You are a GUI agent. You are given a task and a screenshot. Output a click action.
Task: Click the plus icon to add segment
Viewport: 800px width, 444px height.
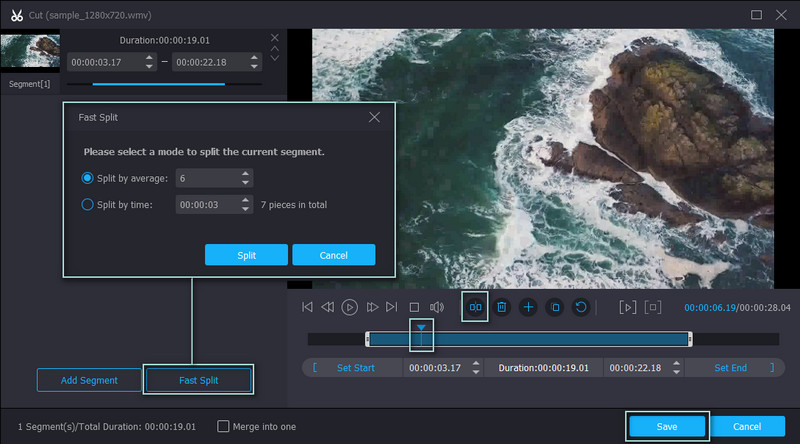(x=528, y=307)
